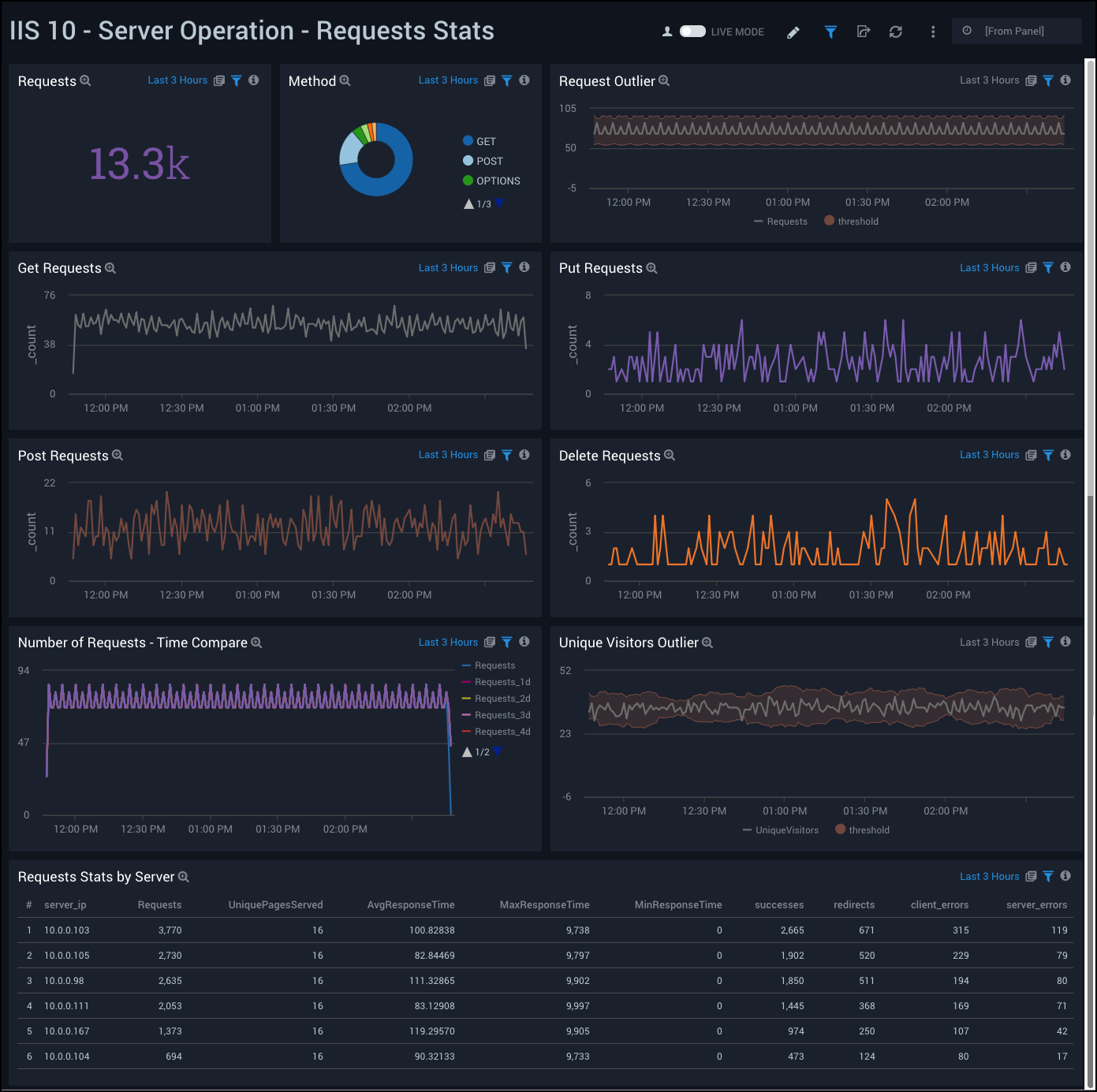Open Get Requests Last 3 Hours link
This screenshot has width=1097, height=1092.
coord(448,268)
